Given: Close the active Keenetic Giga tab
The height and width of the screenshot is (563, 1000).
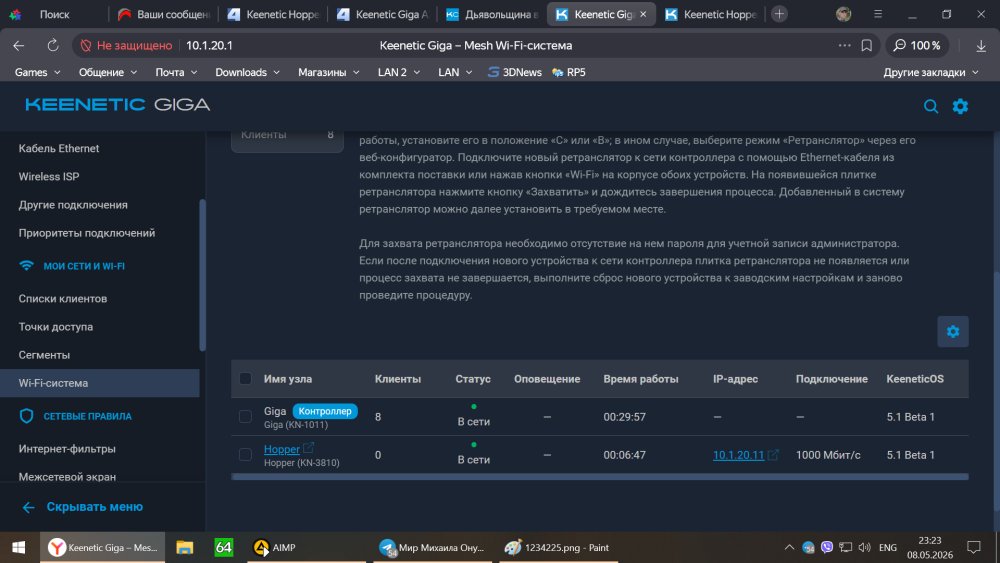Looking at the screenshot, I should (x=643, y=14).
